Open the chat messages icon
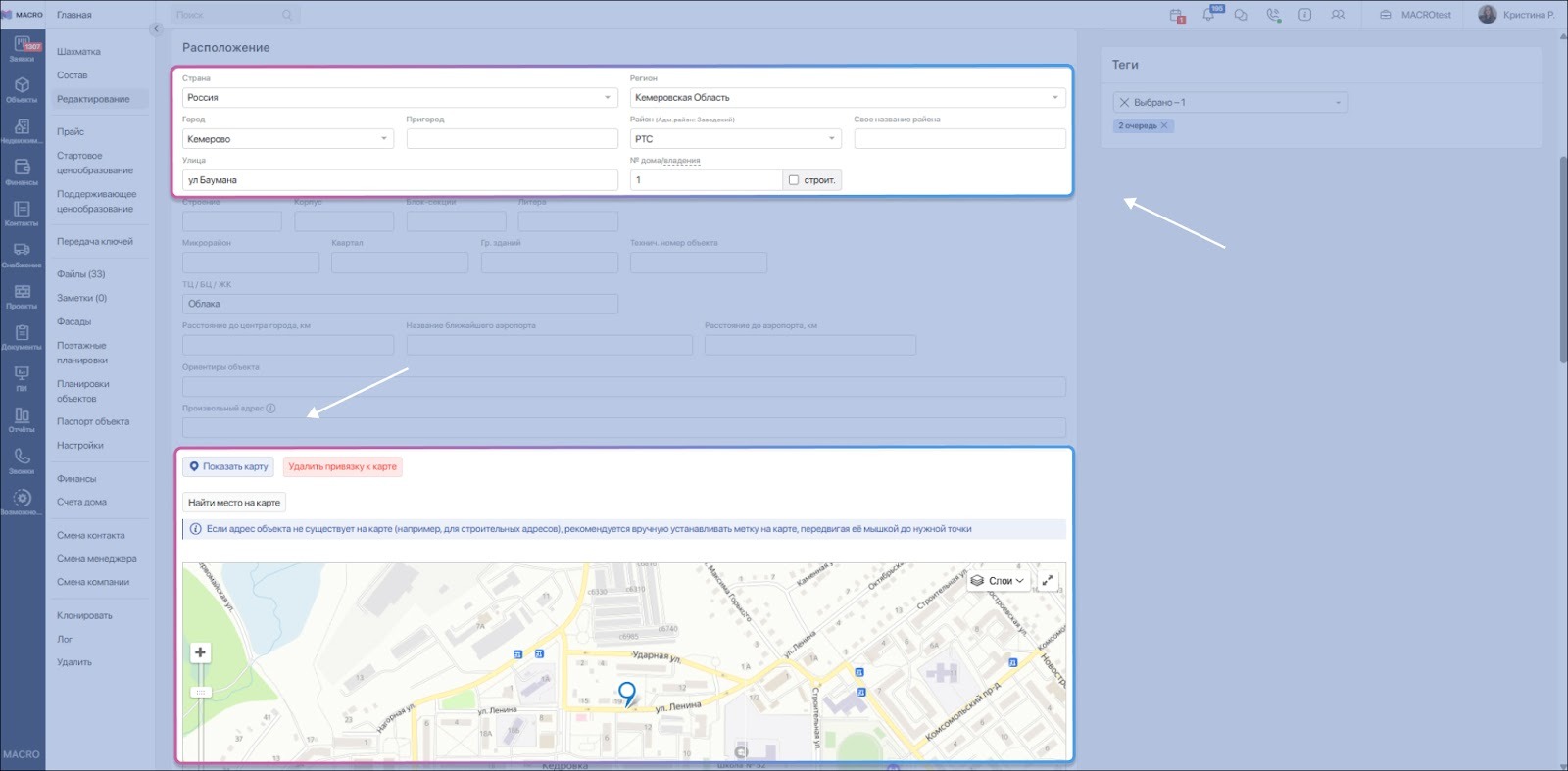This screenshot has width=1568, height=771. tap(1241, 15)
